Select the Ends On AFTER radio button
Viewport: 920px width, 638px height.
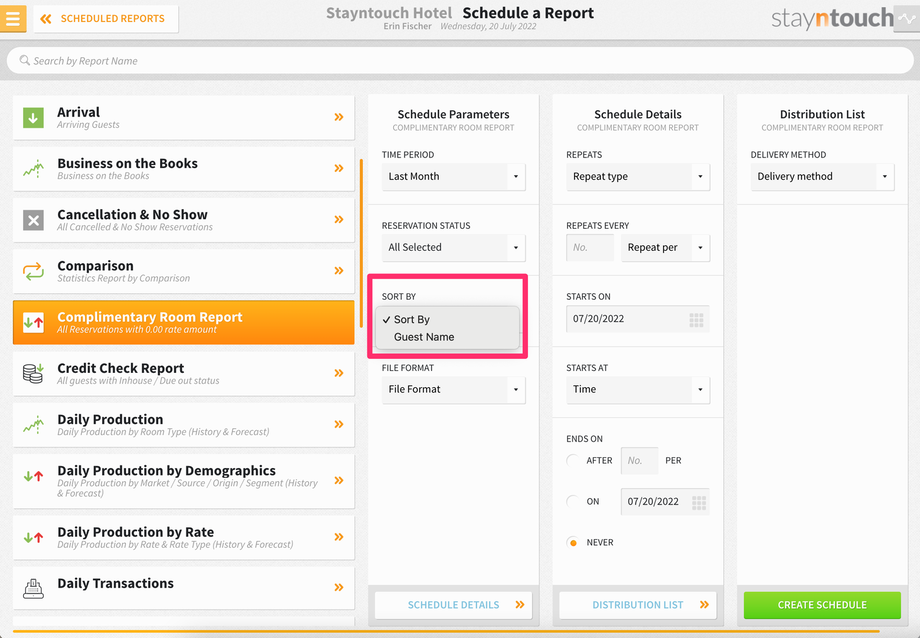[x=573, y=461]
